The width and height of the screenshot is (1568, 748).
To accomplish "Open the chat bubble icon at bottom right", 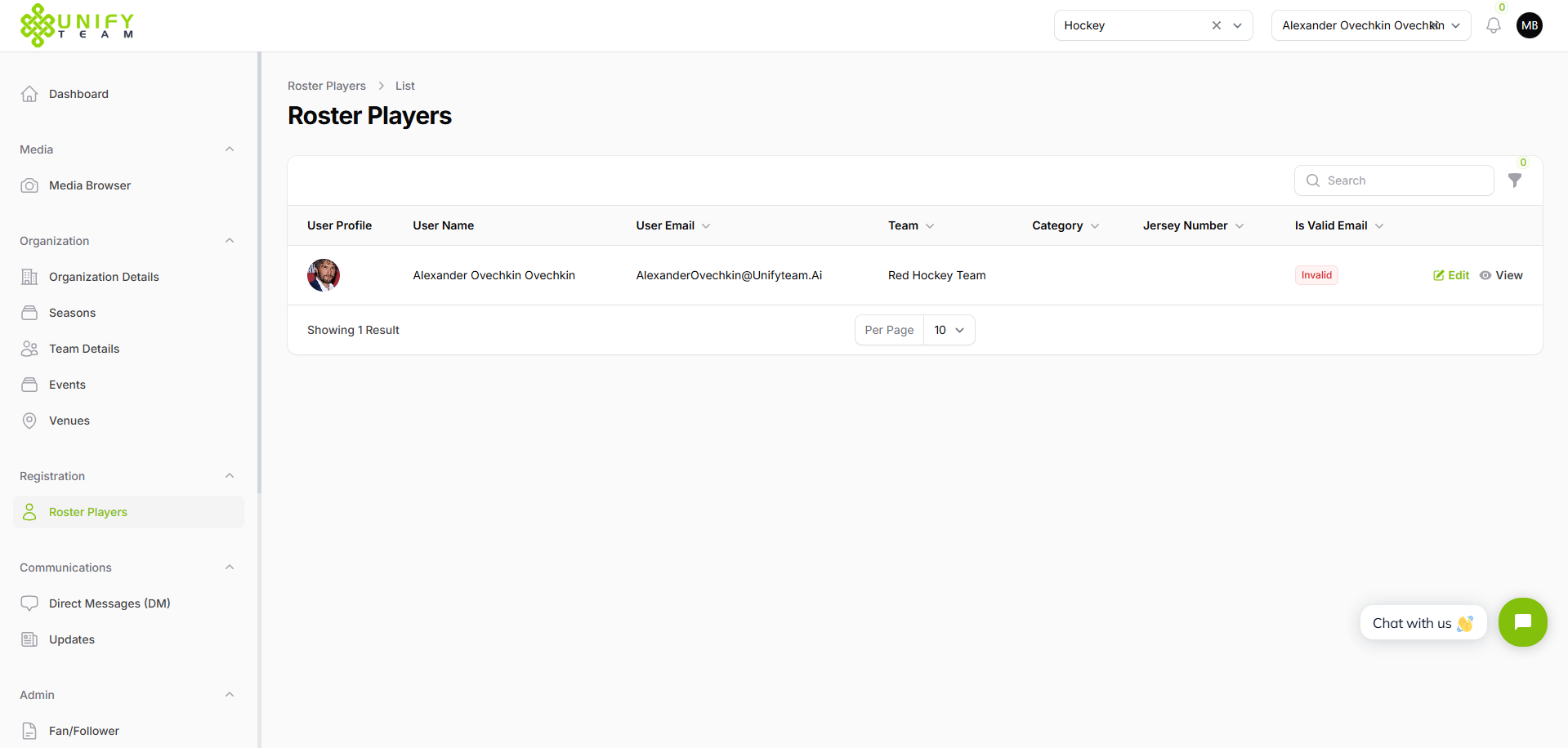I will click(x=1522, y=622).
